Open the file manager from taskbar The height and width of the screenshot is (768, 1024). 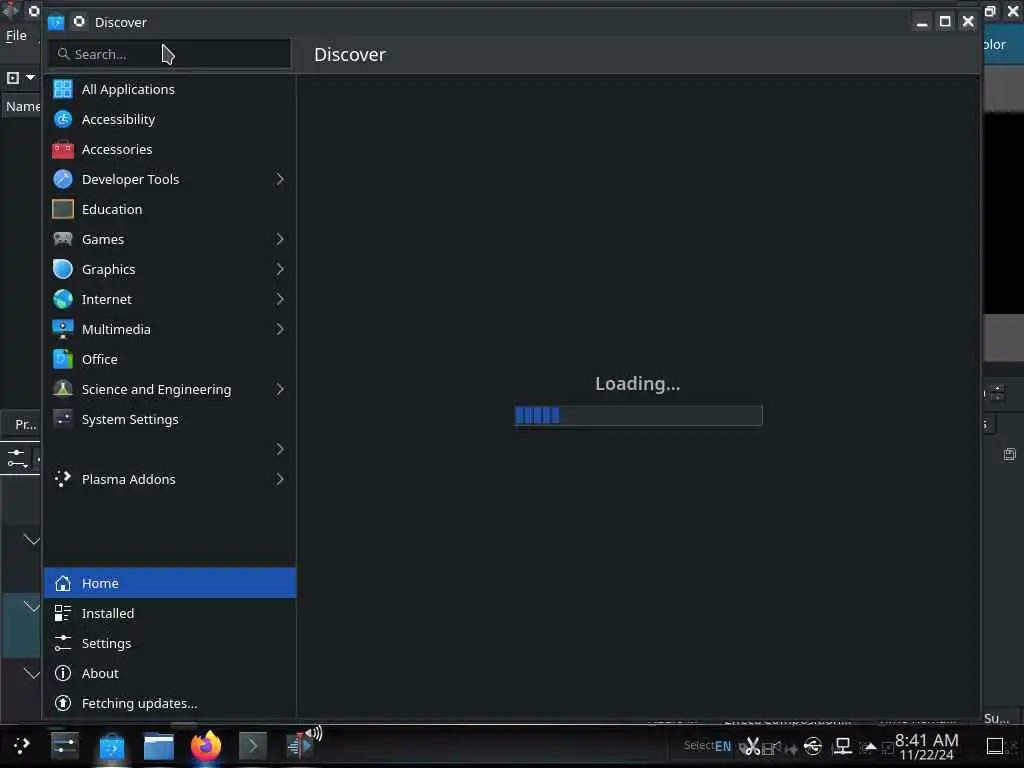159,746
